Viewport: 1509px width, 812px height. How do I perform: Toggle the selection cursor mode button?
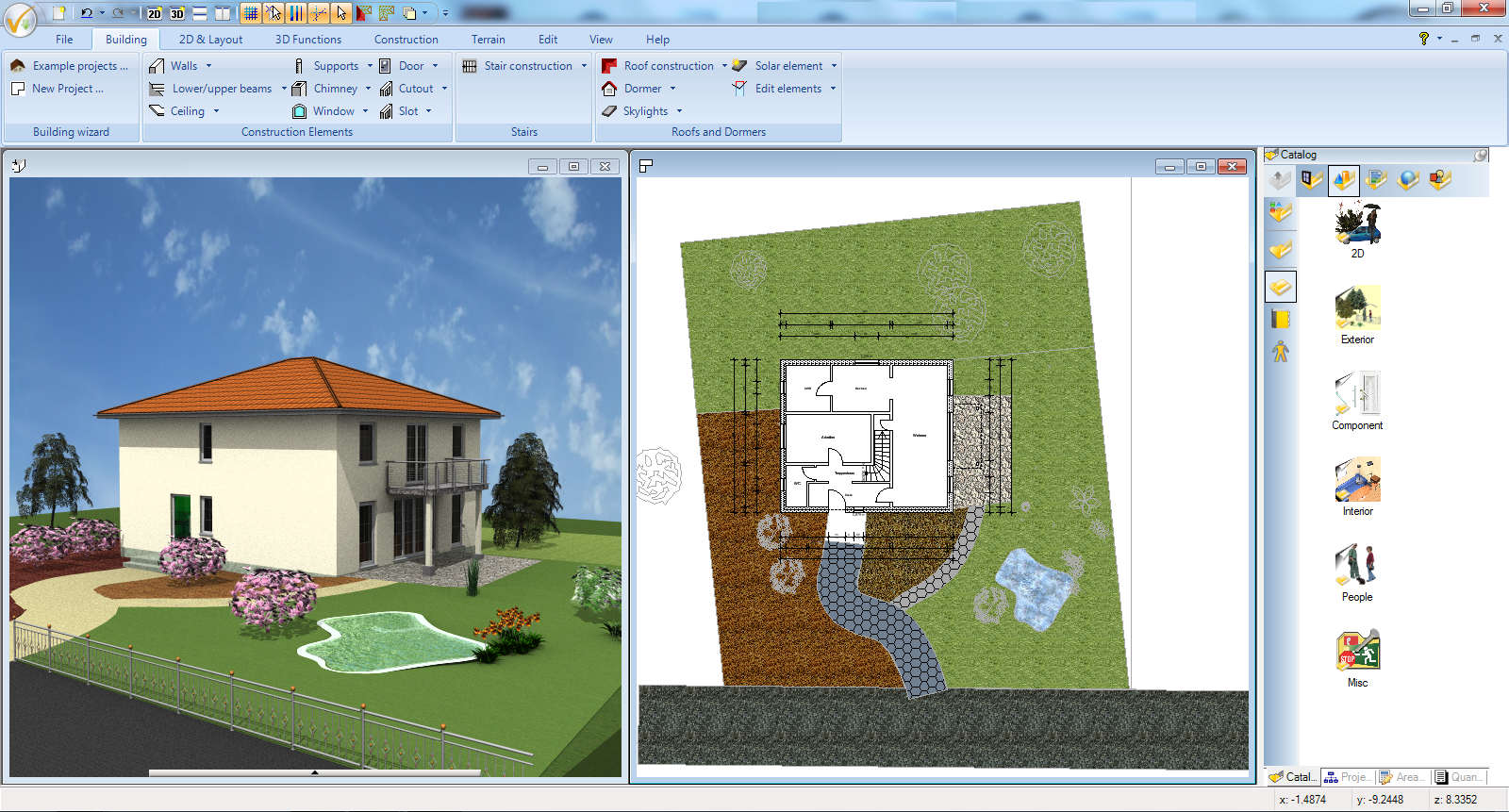coord(341,13)
